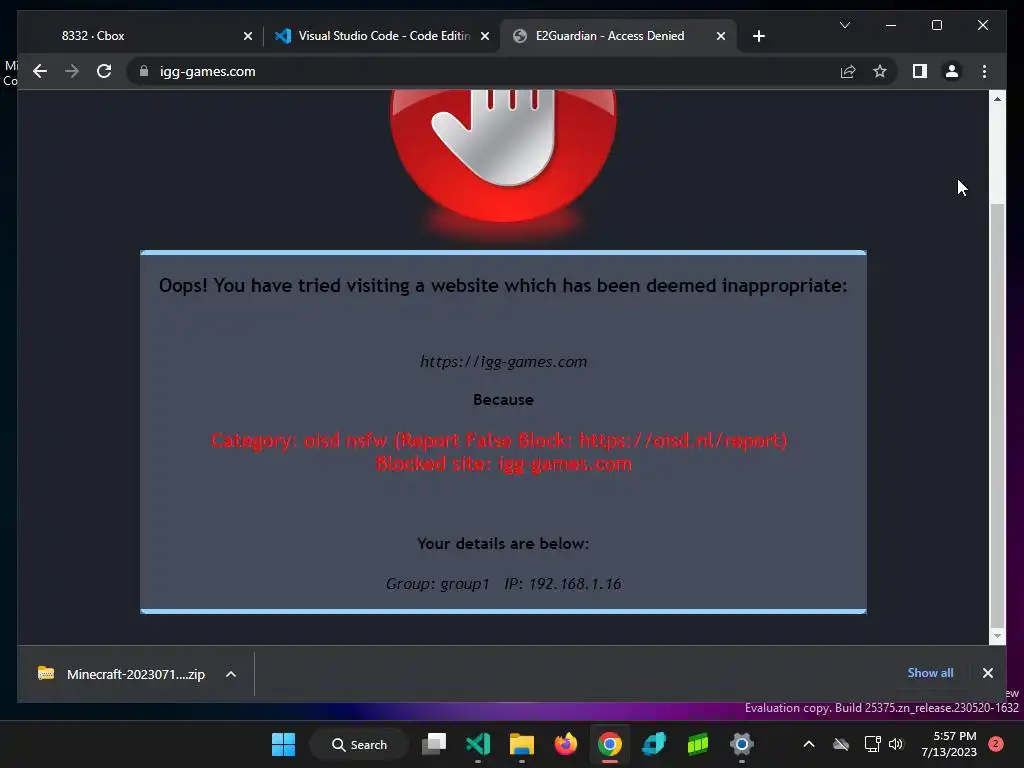Reload the igg-games.com page

coord(104,71)
